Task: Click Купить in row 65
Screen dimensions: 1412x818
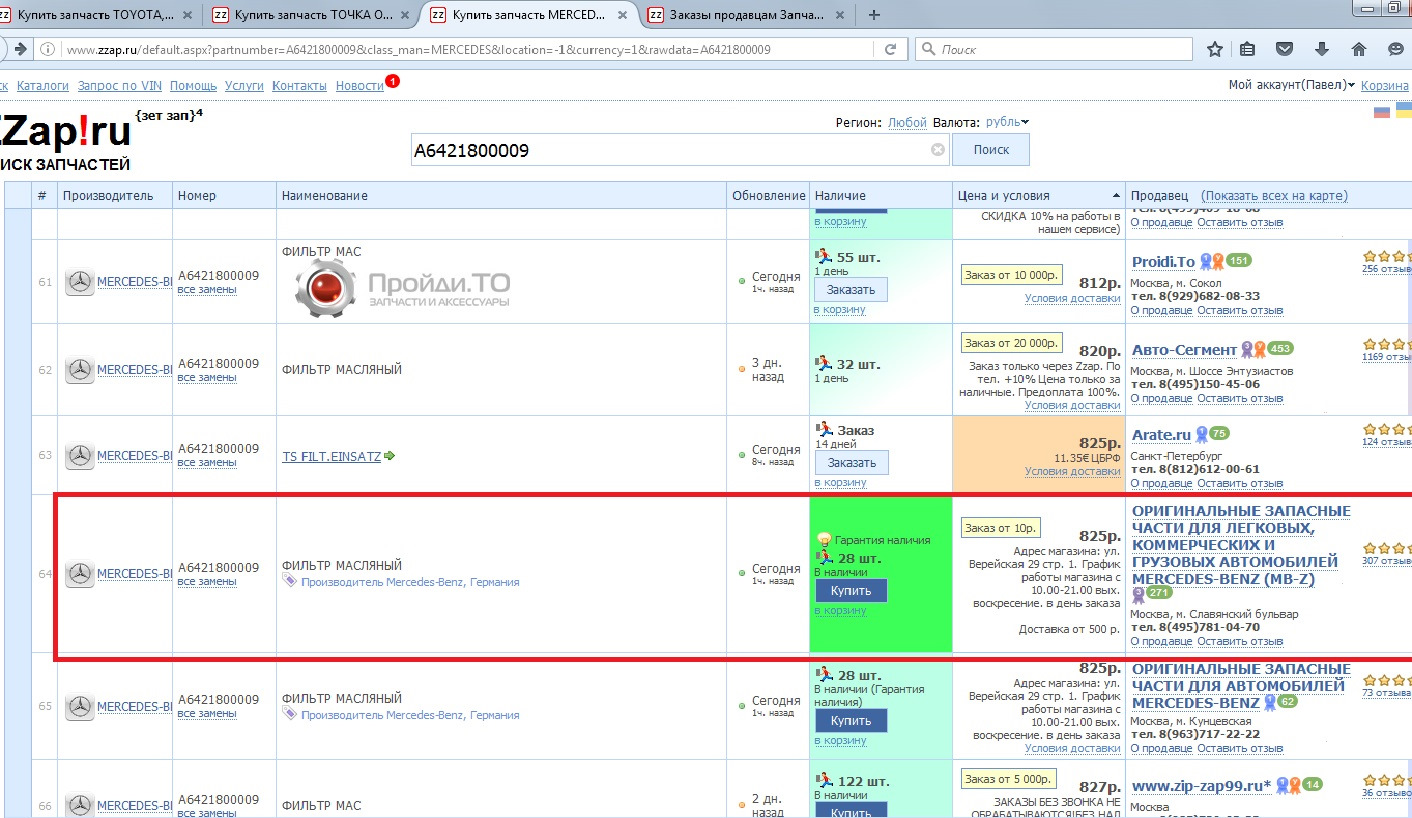Action: click(851, 721)
